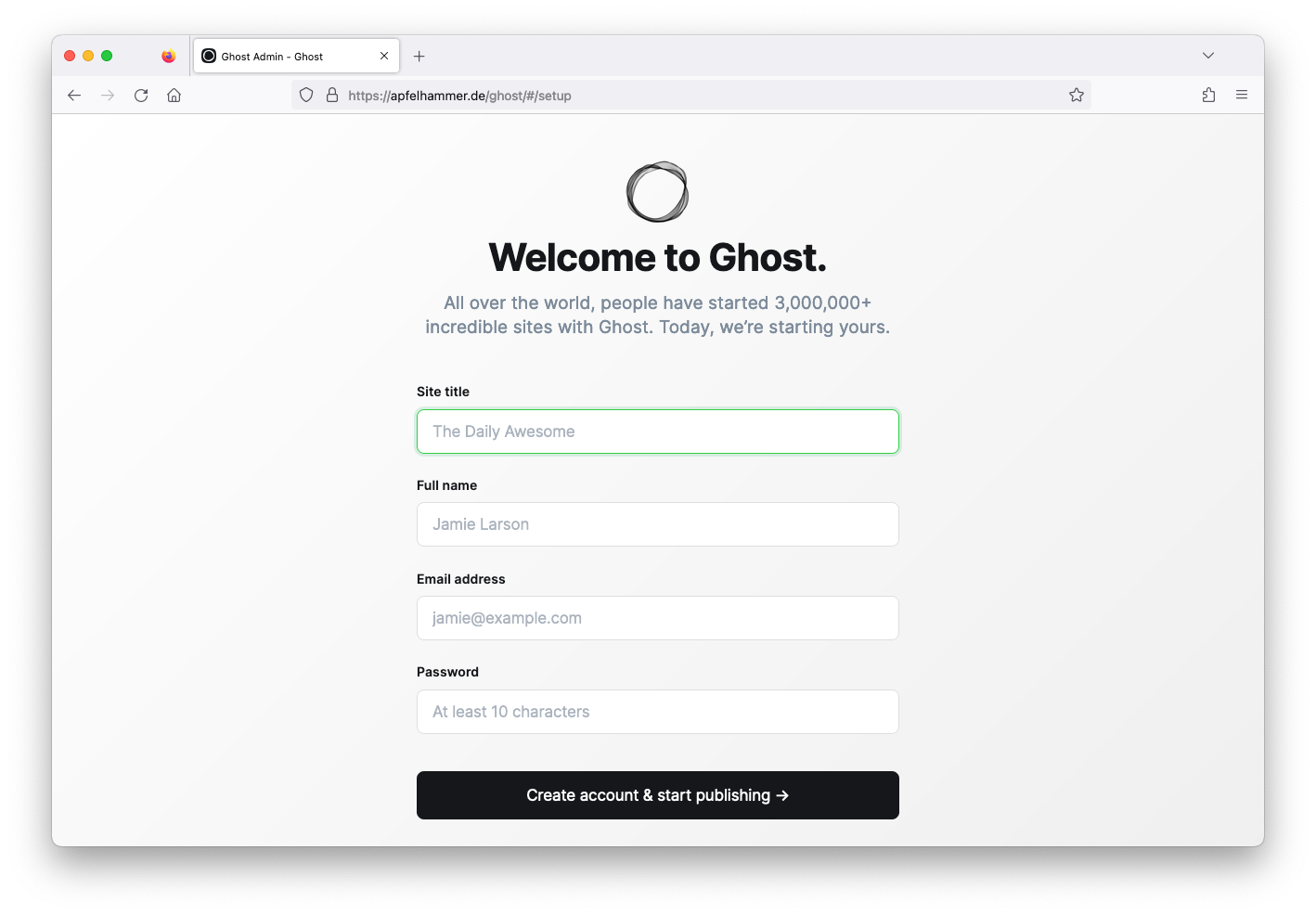Go to the browser home page
Screen dimensions: 1316x915
coord(174,95)
